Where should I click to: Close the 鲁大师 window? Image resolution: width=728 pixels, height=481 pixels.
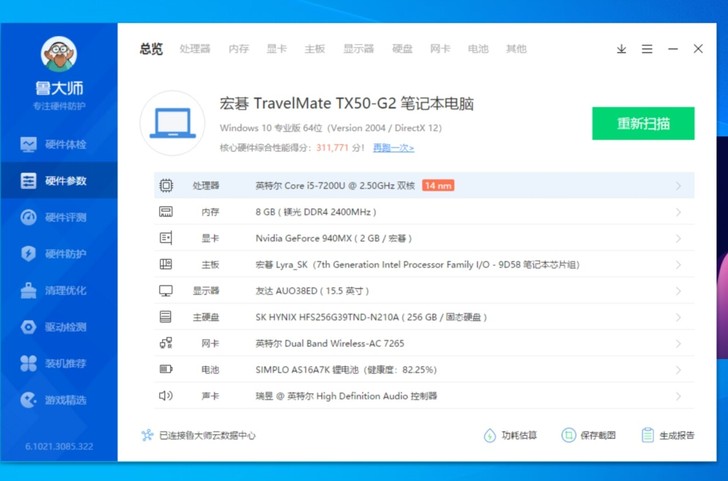coord(698,49)
